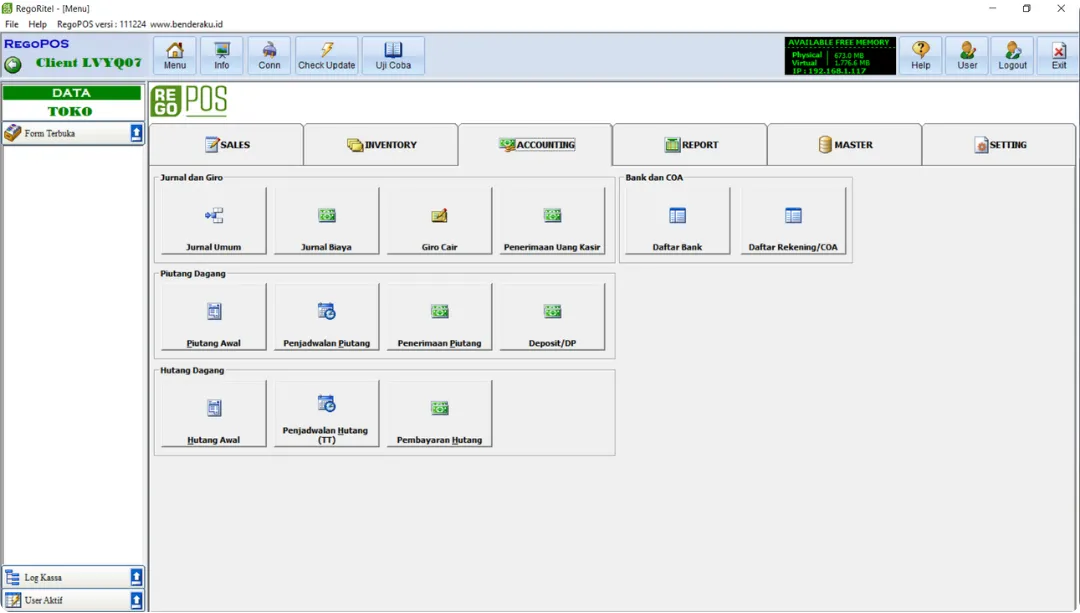Open Jurnal Umum module

pos(213,222)
